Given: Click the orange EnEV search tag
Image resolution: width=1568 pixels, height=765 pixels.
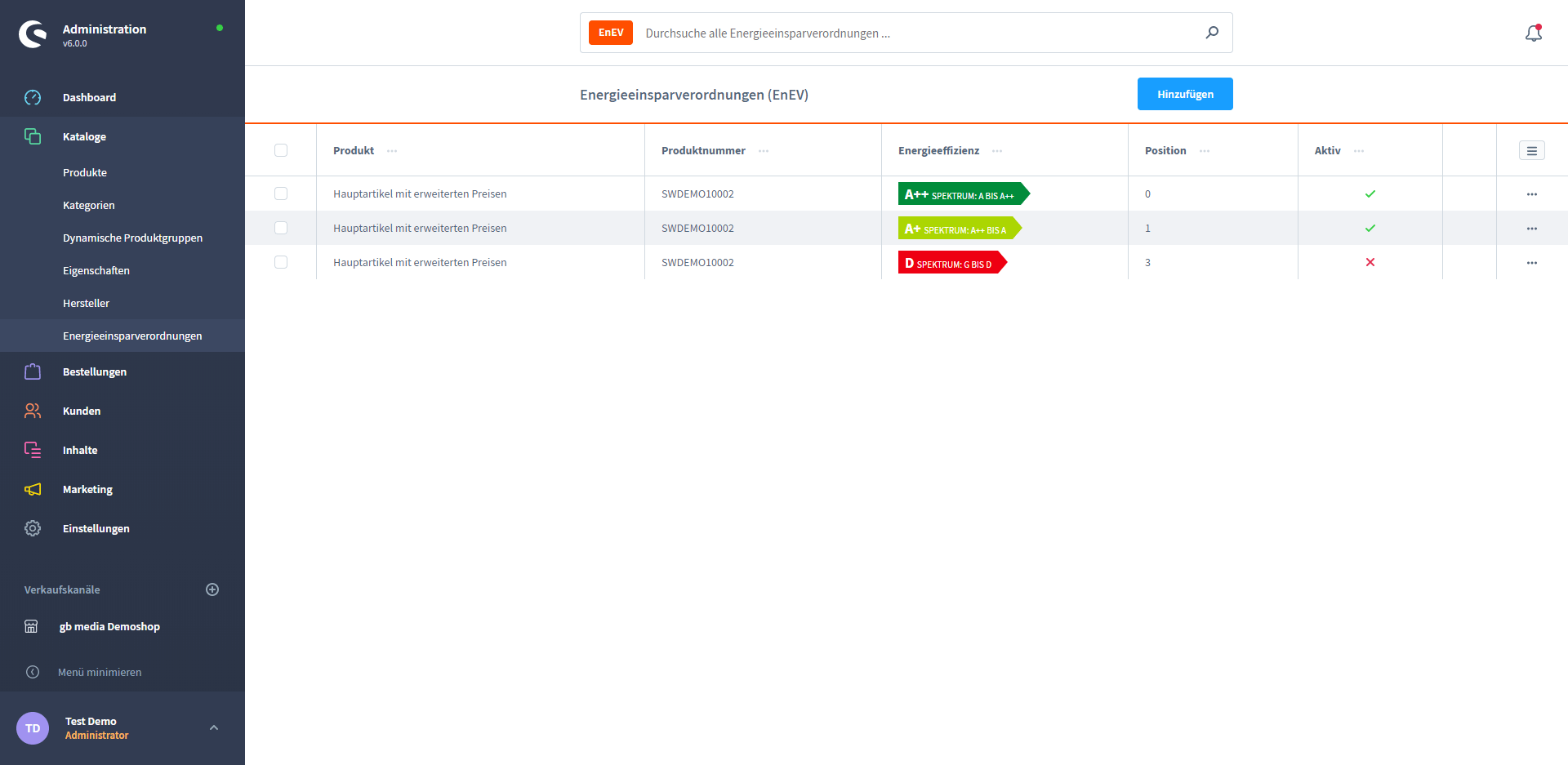Looking at the screenshot, I should pyautogui.click(x=611, y=33).
